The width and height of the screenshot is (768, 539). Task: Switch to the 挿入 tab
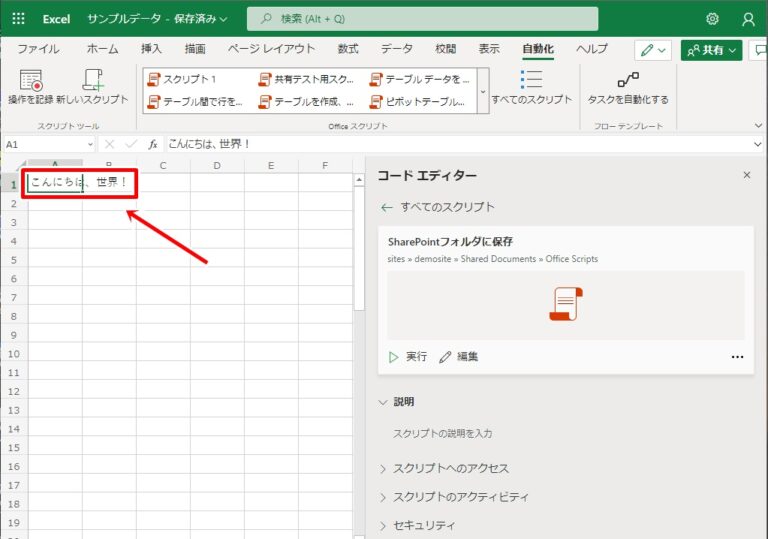pos(151,49)
